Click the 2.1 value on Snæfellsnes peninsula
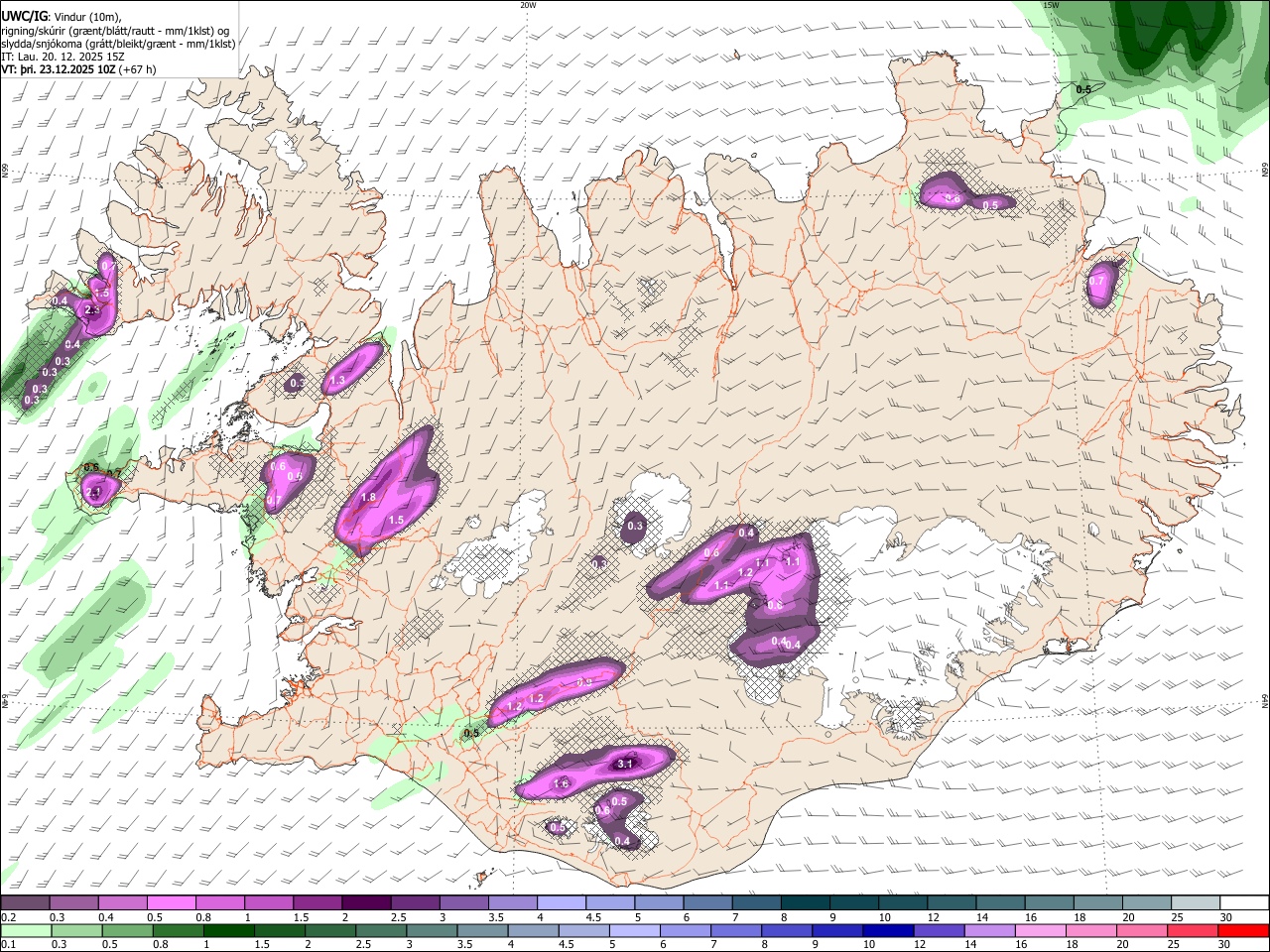1270x952 pixels. point(95,491)
